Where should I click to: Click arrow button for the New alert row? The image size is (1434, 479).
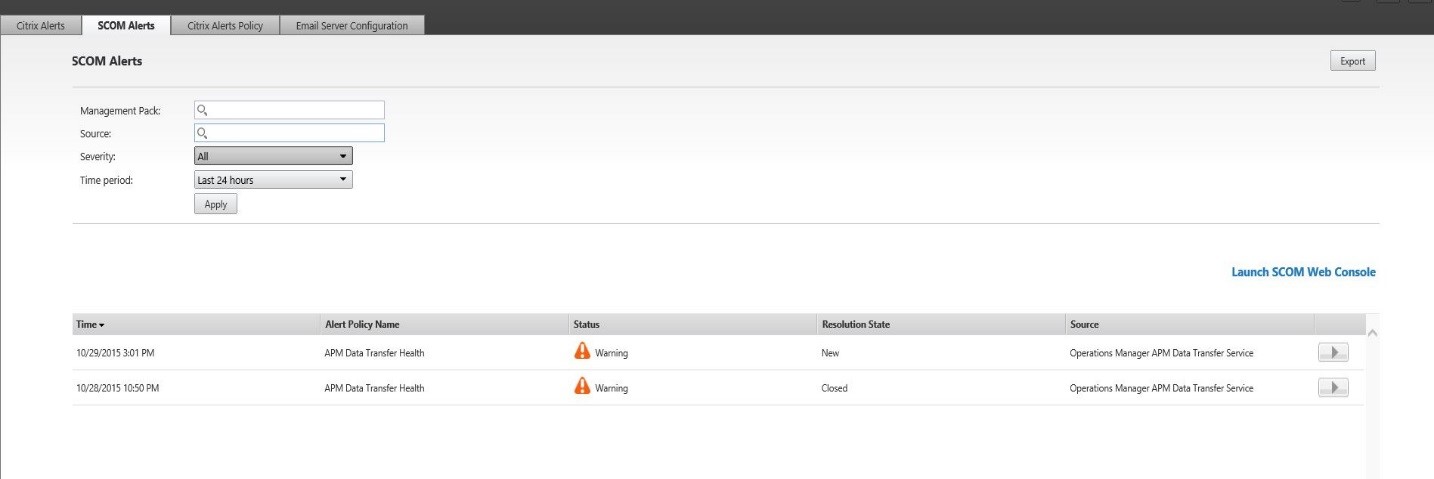click(x=1333, y=351)
